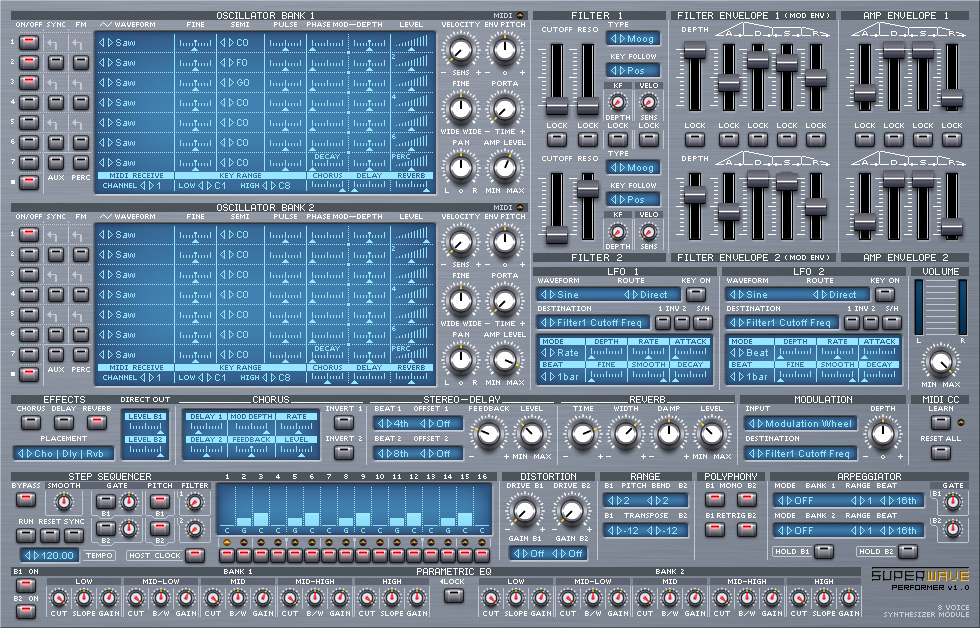Toggle the EQ B1 On button

pos(25,586)
